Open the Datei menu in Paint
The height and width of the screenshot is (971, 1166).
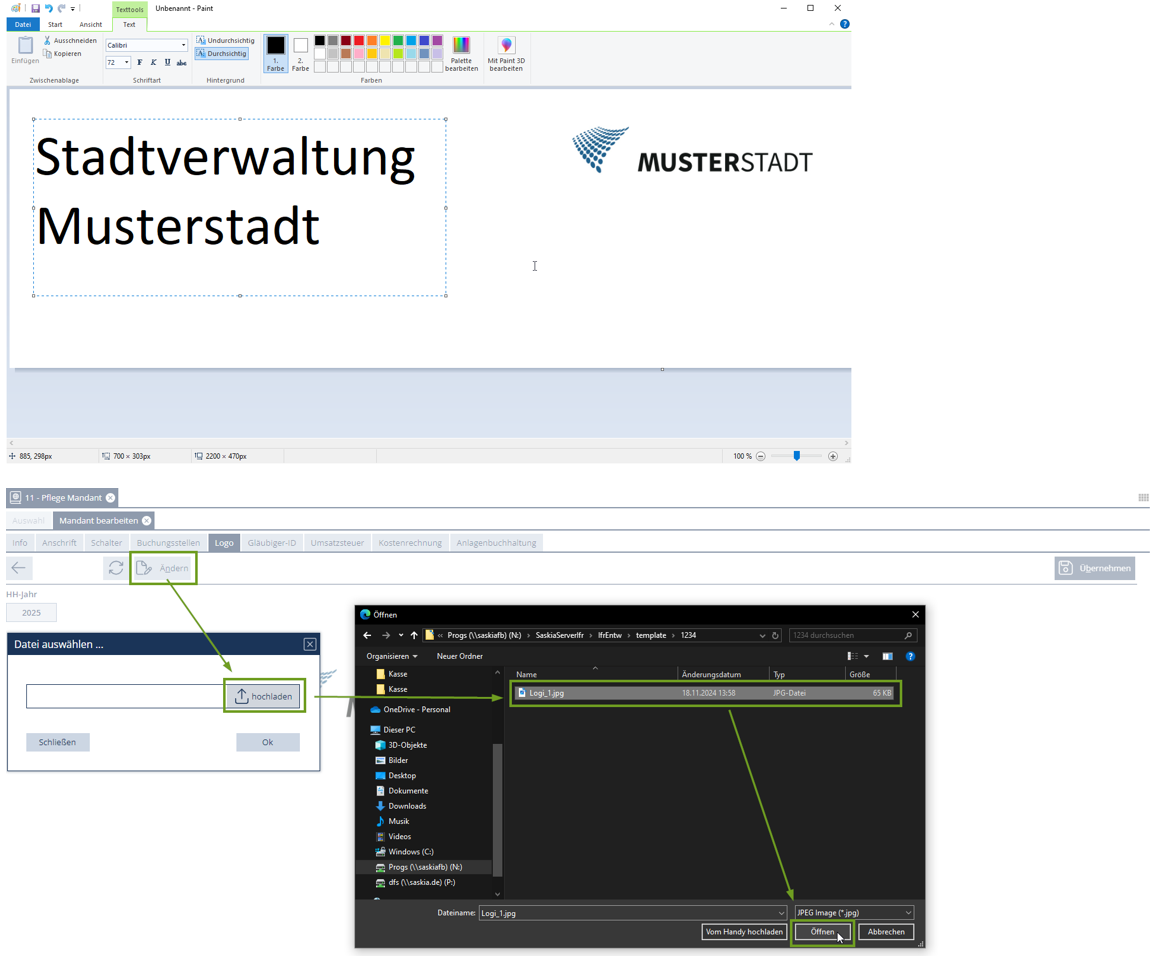(x=22, y=24)
